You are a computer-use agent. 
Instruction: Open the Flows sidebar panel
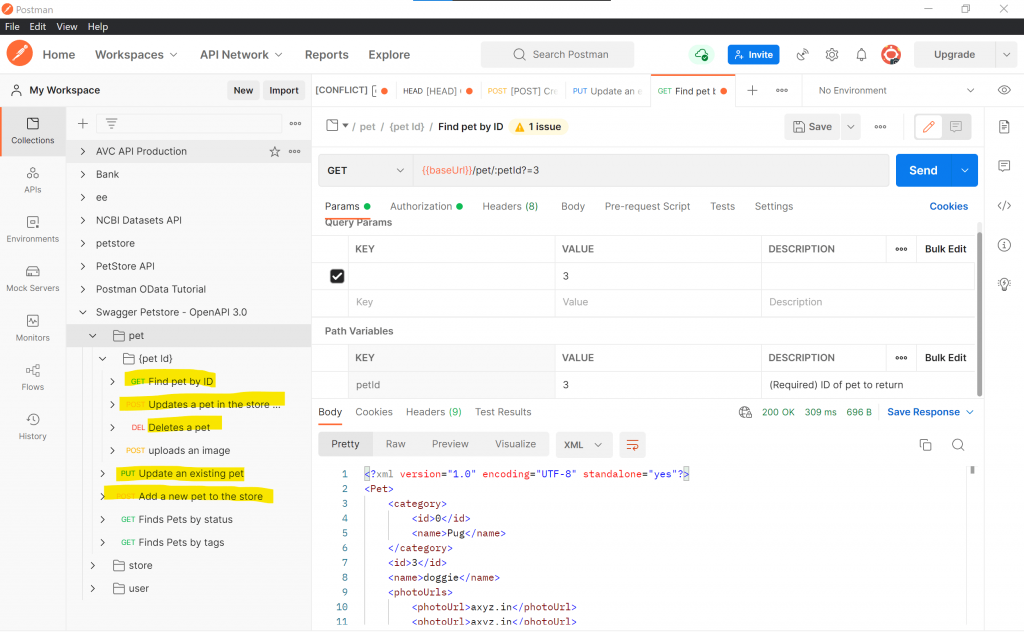click(x=33, y=377)
